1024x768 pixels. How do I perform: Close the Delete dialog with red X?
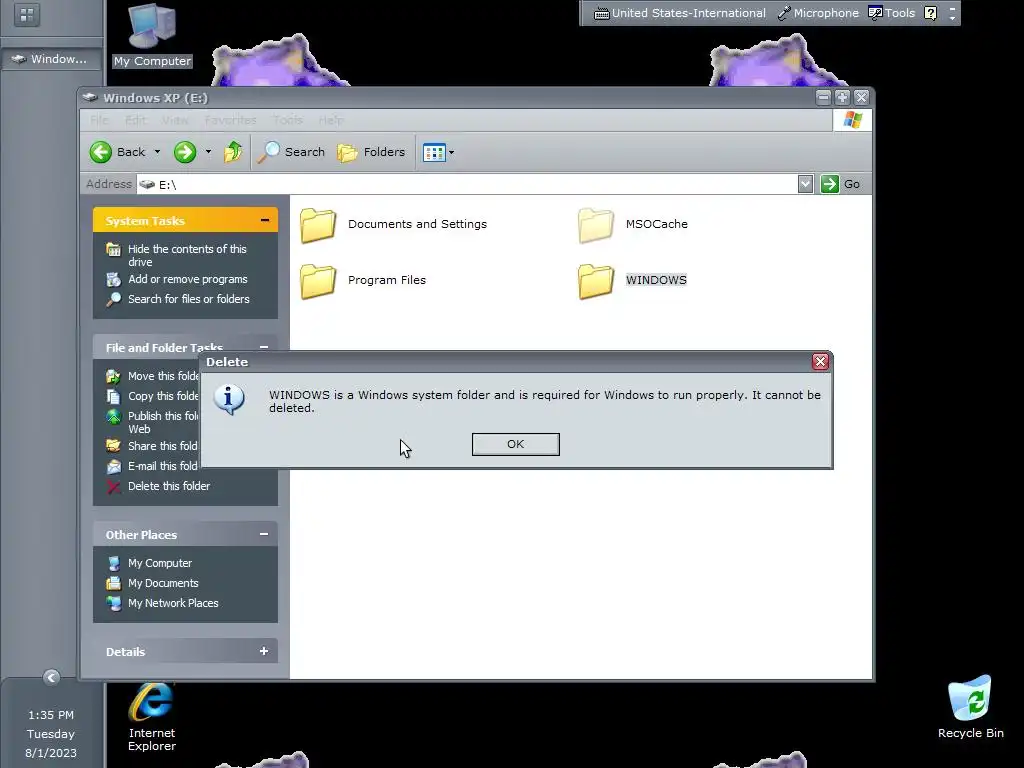pyautogui.click(x=820, y=362)
